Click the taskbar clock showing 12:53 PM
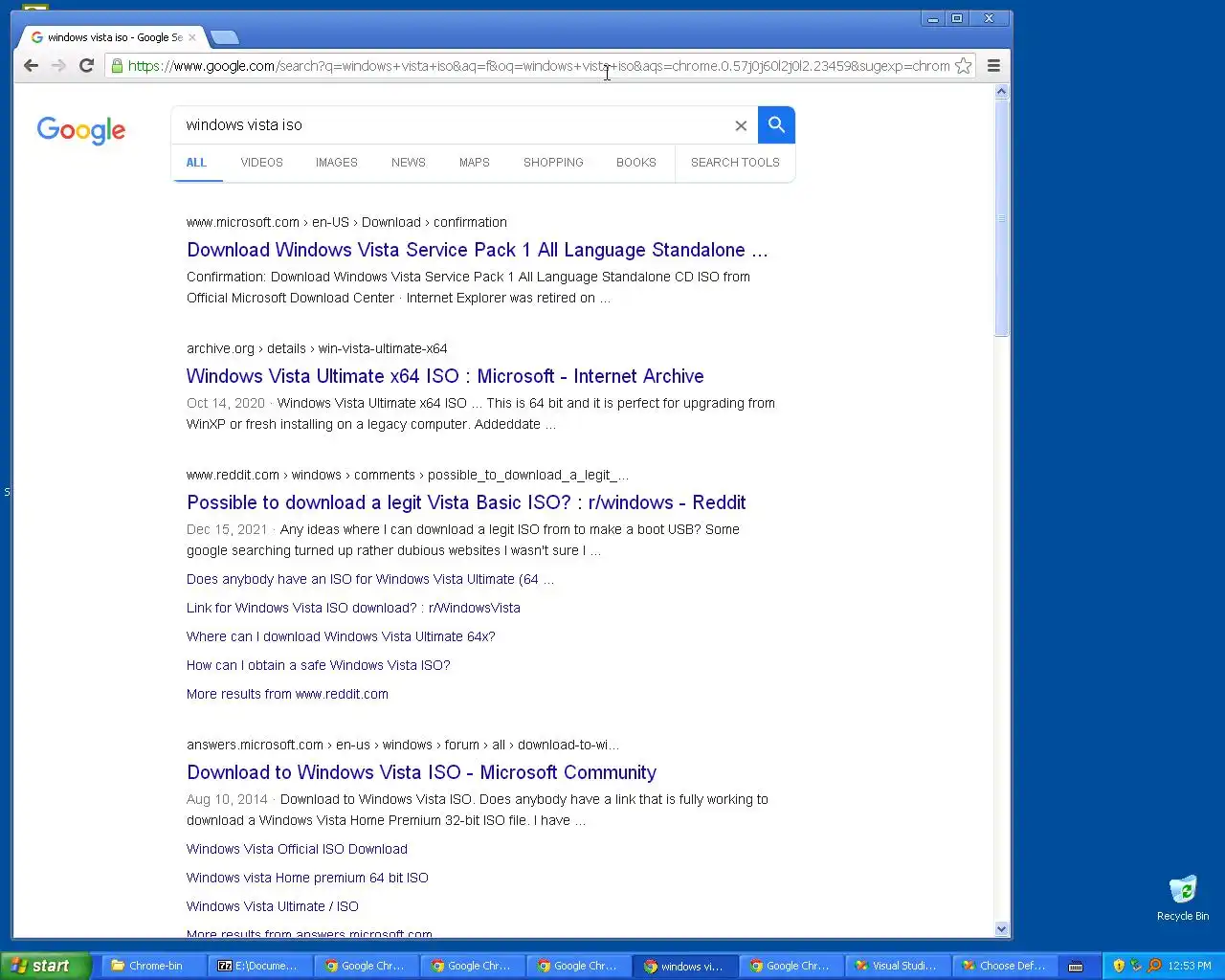The height and width of the screenshot is (980, 1225). point(1190,966)
